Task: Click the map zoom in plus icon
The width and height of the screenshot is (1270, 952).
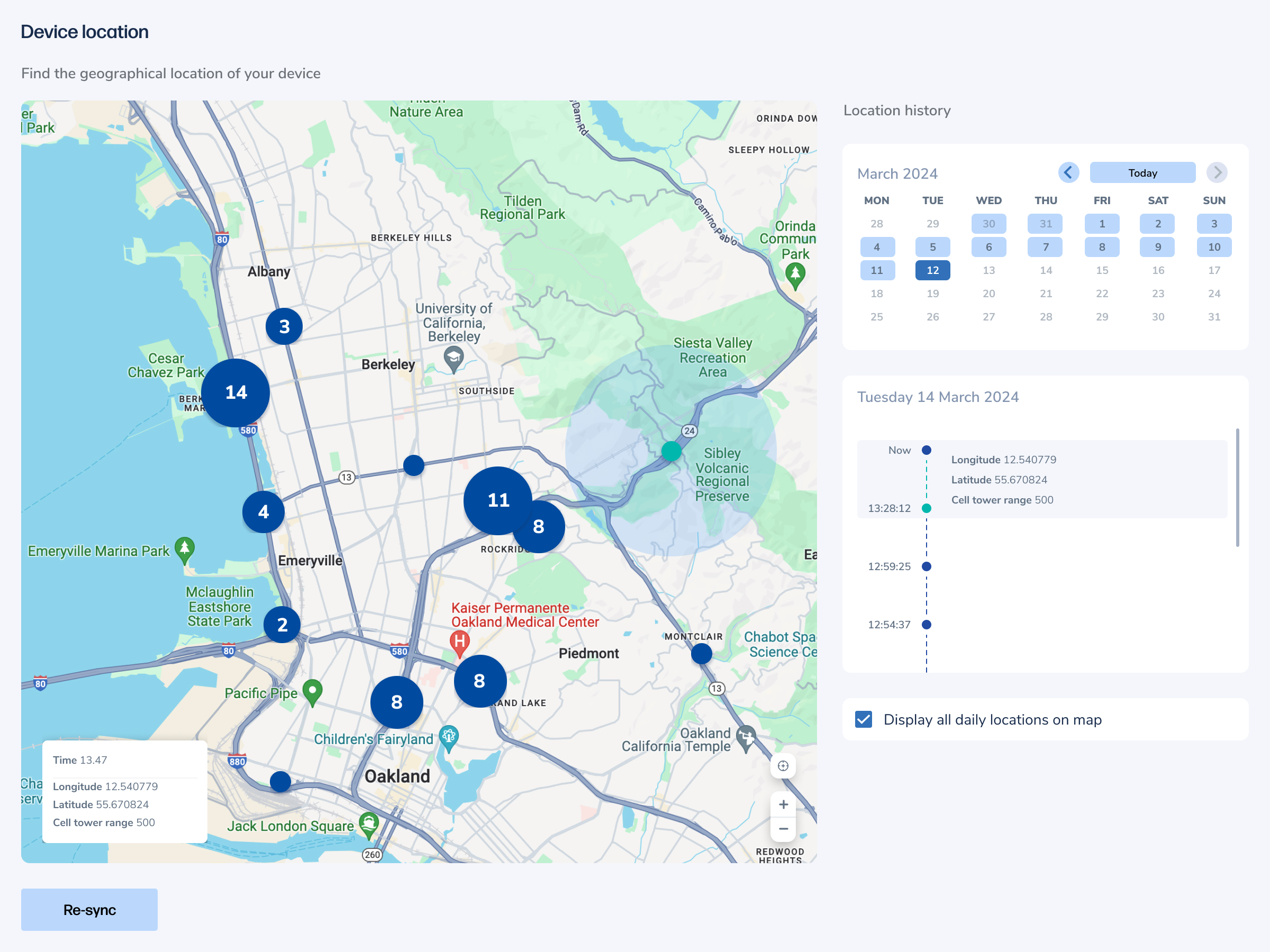Action: pyautogui.click(x=783, y=804)
